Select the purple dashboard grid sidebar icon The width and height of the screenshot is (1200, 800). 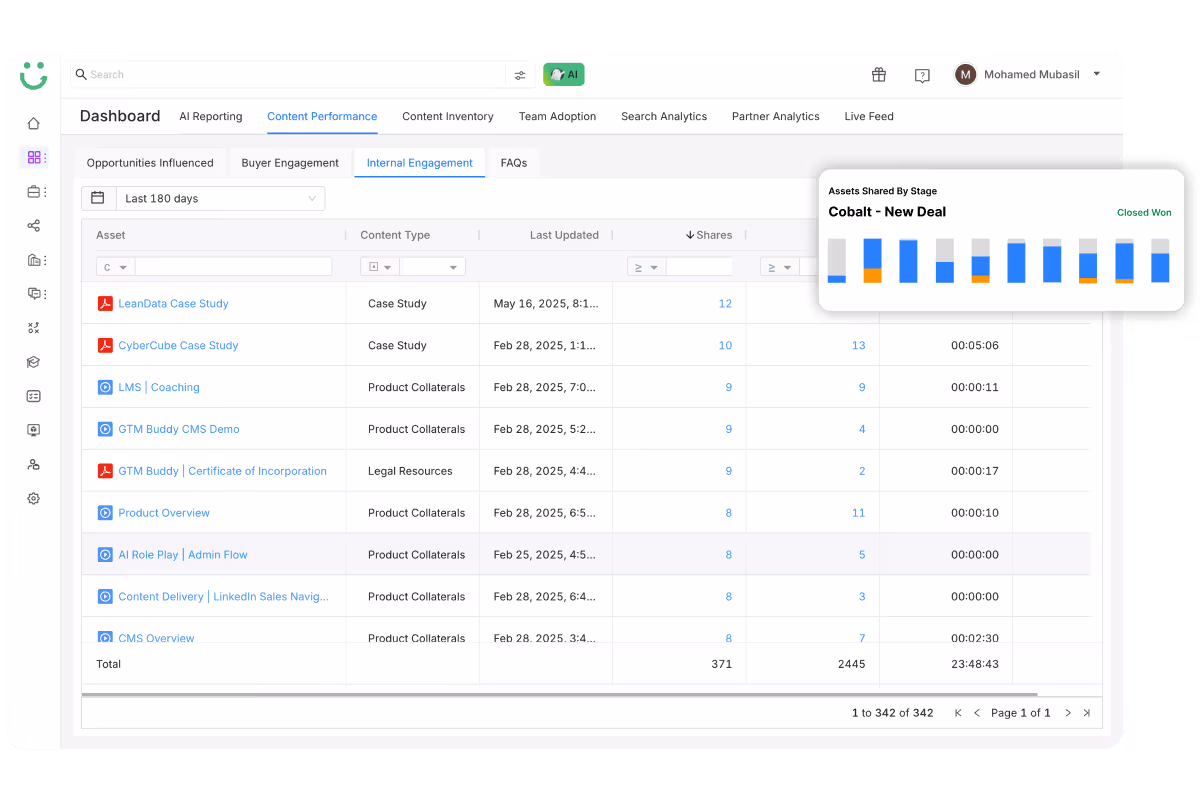coord(33,157)
